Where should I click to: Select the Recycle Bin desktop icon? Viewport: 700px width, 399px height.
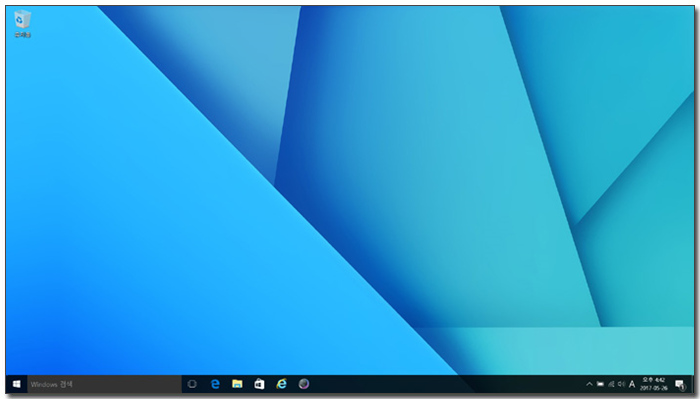pyautogui.click(x=22, y=25)
